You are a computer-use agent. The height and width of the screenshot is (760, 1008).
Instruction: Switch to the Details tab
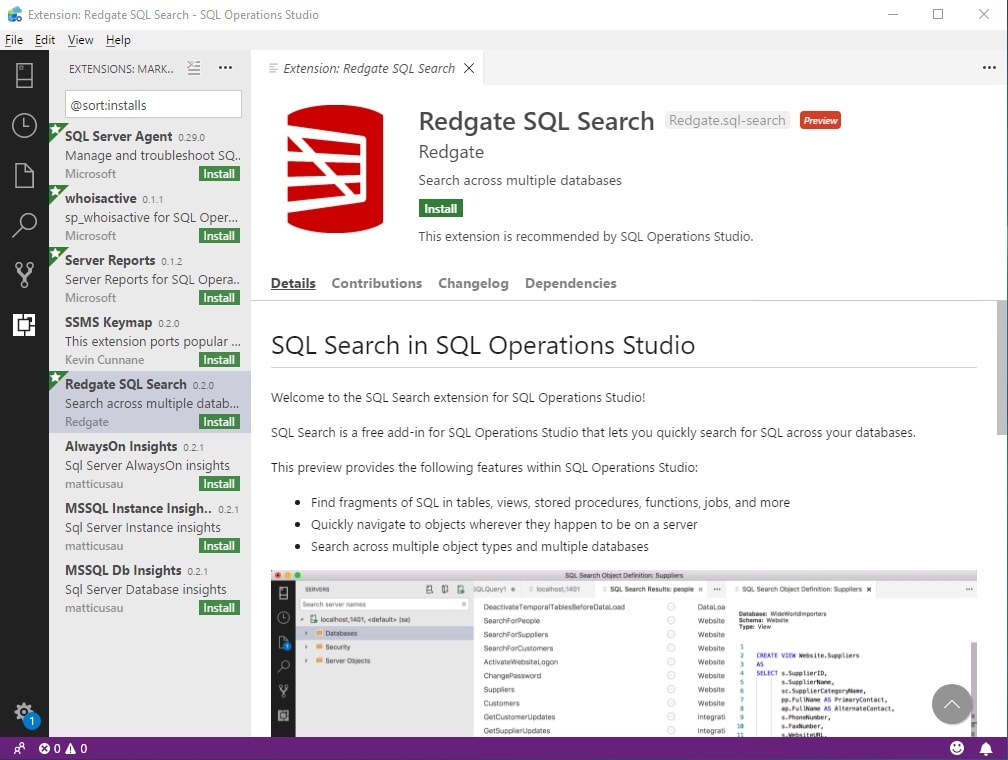tap(293, 284)
